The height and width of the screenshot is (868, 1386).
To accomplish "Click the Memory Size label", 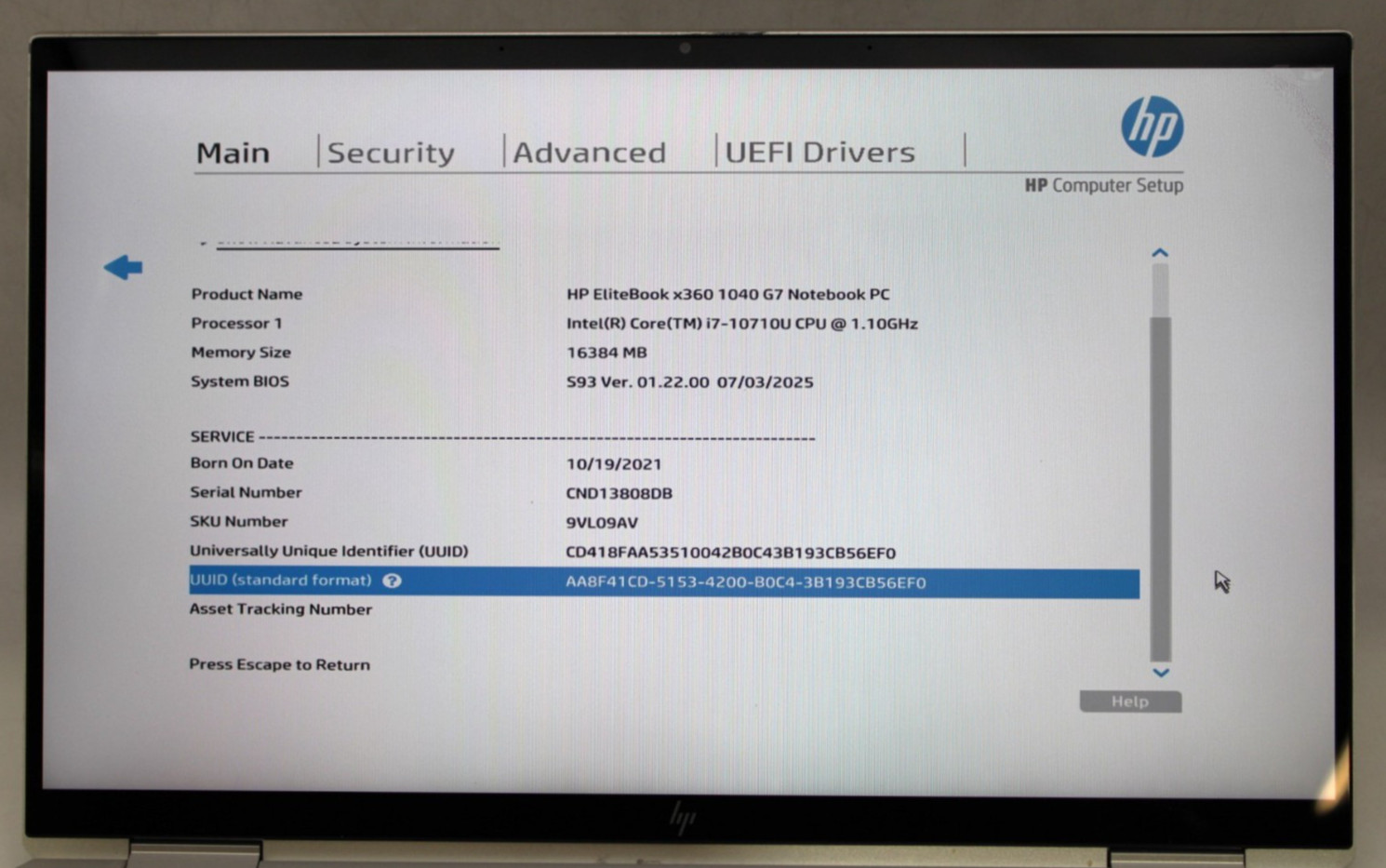I will pyautogui.click(x=241, y=352).
